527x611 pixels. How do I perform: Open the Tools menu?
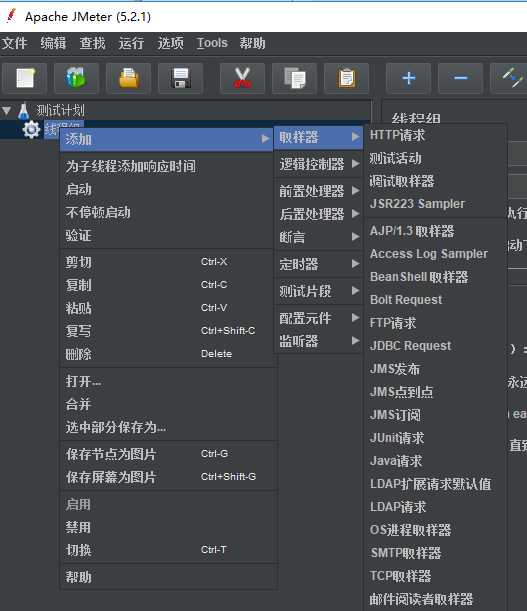click(212, 43)
